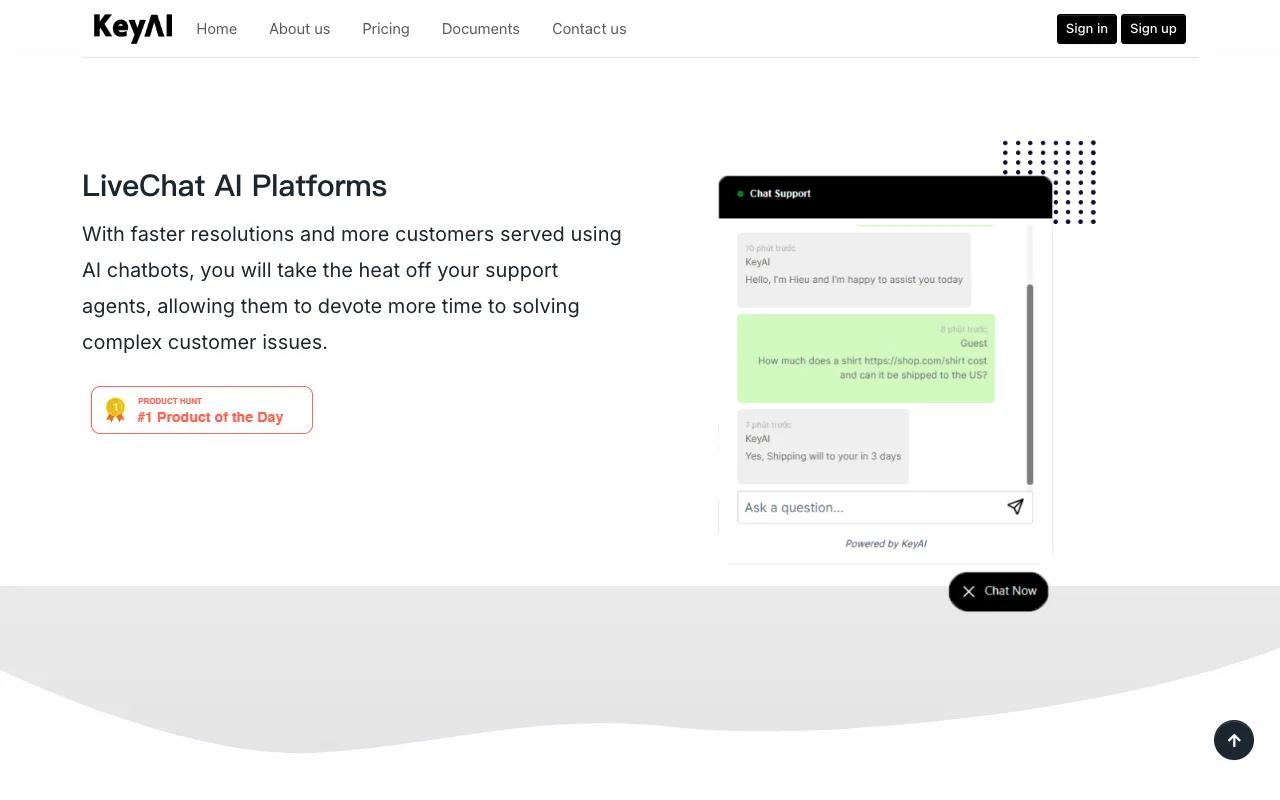Follow the Powered by KeyAI link
This screenshot has height=800, width=1280.
[x=885, y=544]
